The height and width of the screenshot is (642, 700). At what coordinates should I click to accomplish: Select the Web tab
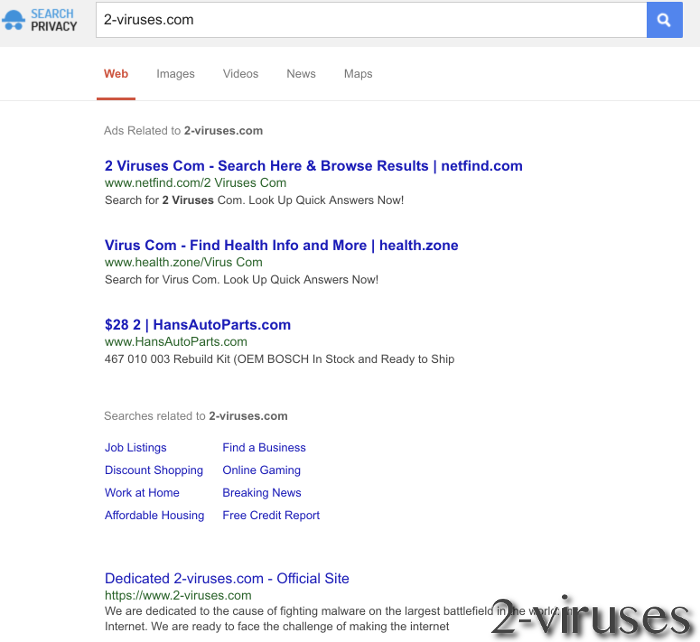pyautogui.click(x=116, y=74)
